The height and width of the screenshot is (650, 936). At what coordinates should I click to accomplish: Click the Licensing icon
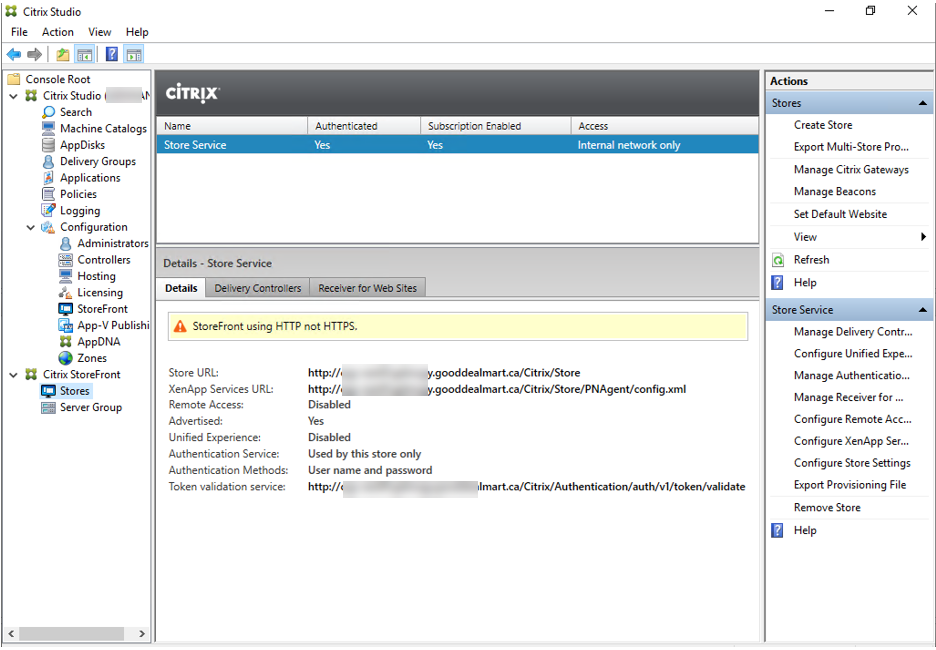coord(66,292)
